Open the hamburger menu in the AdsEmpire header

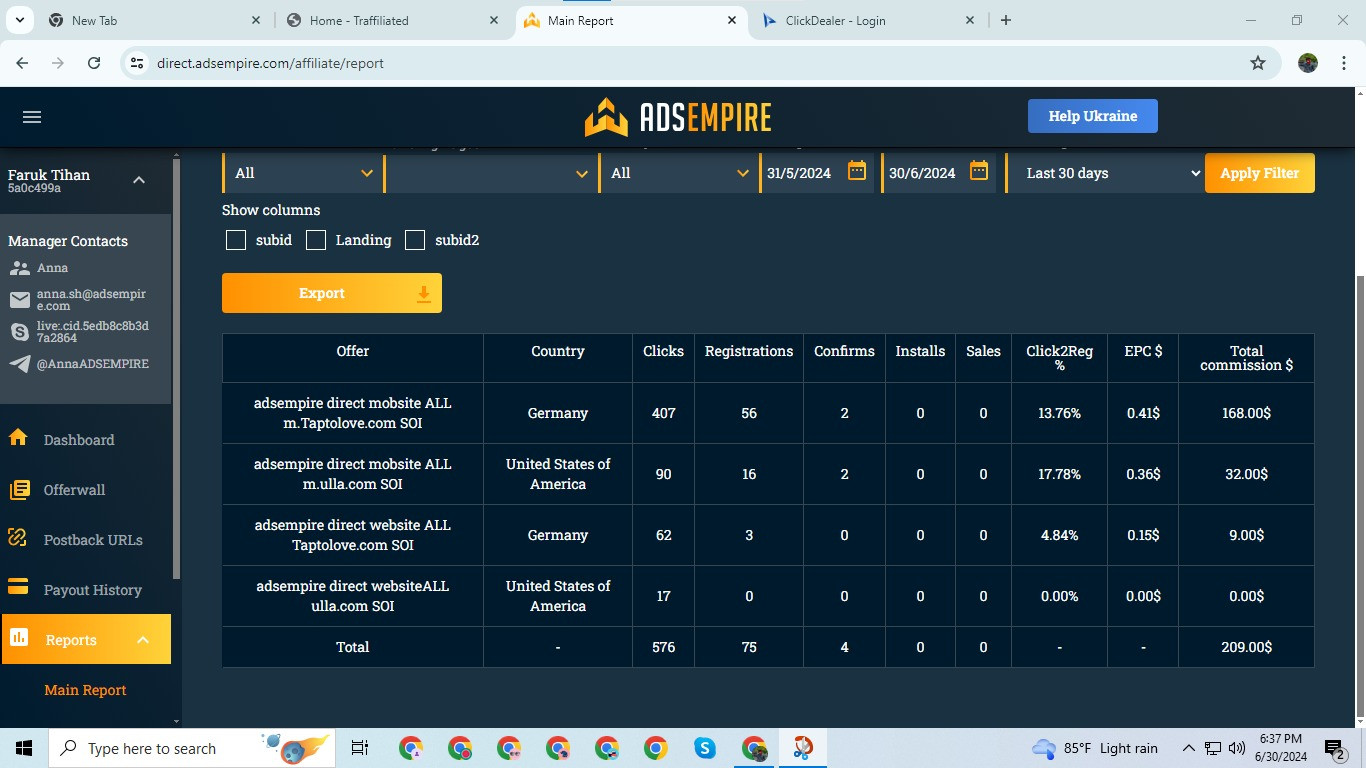(x=32, y=117)
